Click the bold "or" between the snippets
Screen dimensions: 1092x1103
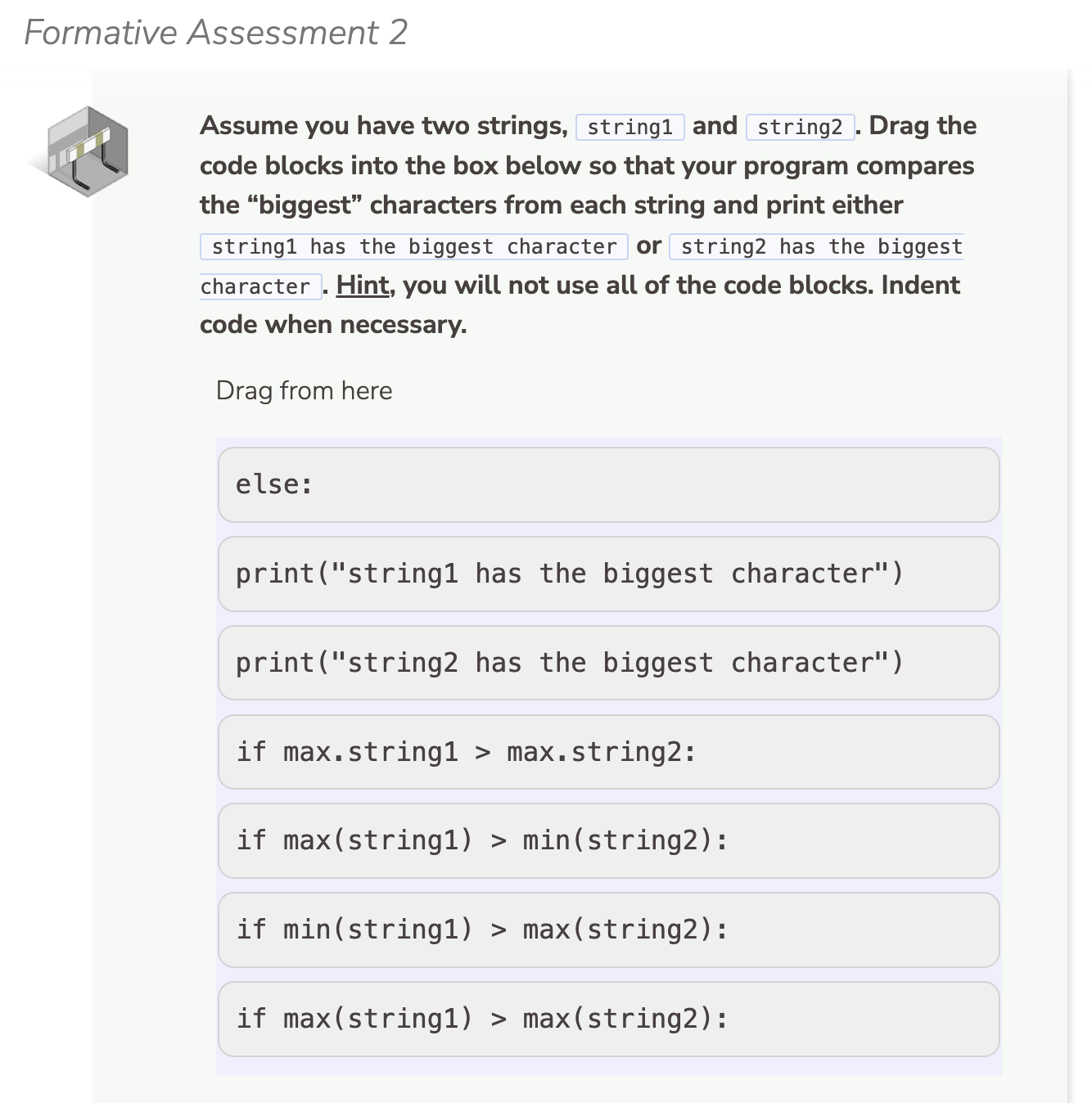tap(648, 245)
